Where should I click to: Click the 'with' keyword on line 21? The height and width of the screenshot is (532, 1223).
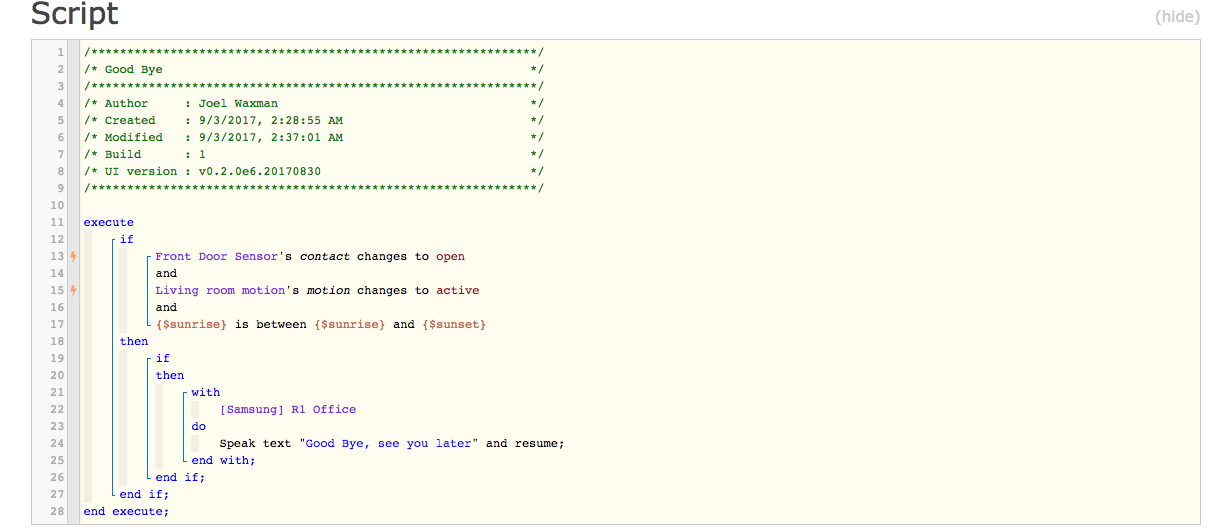click(205, 392)
